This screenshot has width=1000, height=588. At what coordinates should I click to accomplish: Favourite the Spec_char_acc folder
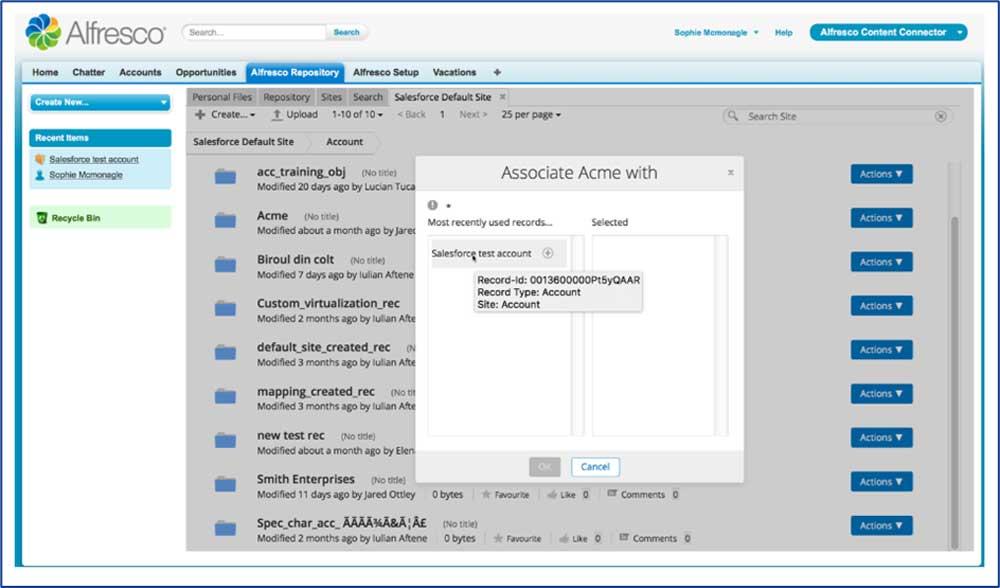pos(518,538)
